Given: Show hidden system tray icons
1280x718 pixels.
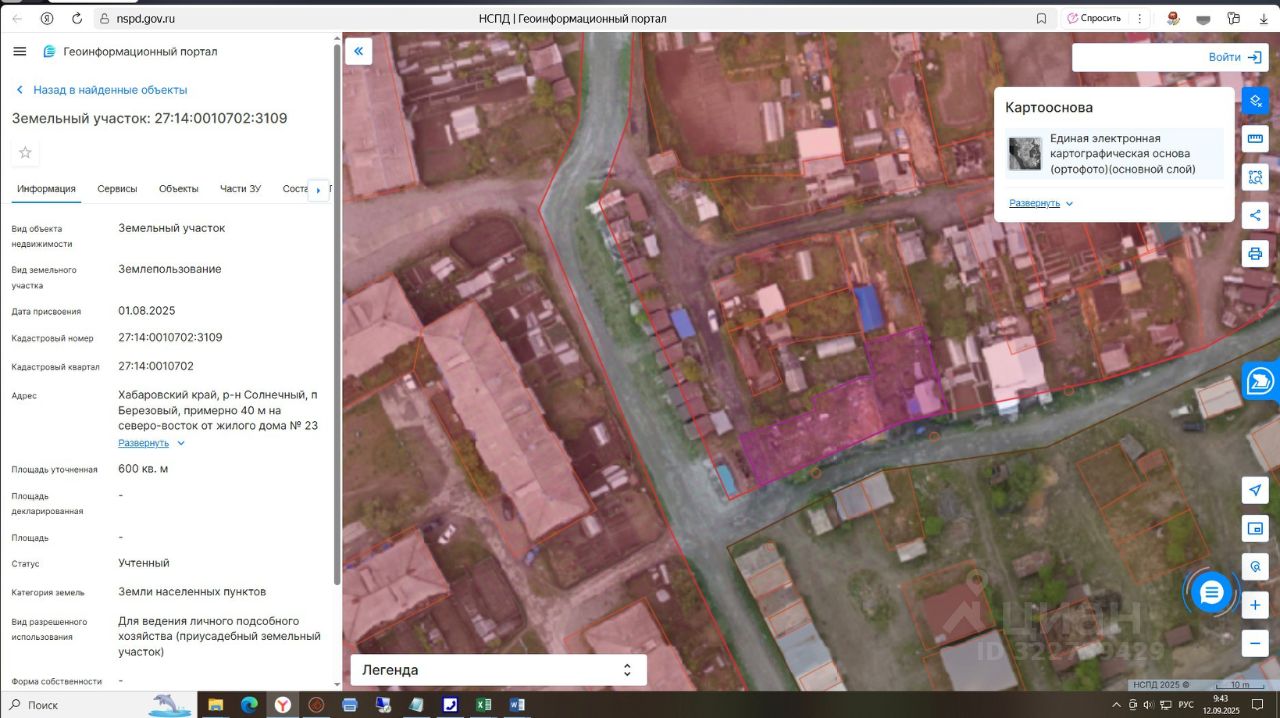Looking at the screenshot, I should [1117, 705].
